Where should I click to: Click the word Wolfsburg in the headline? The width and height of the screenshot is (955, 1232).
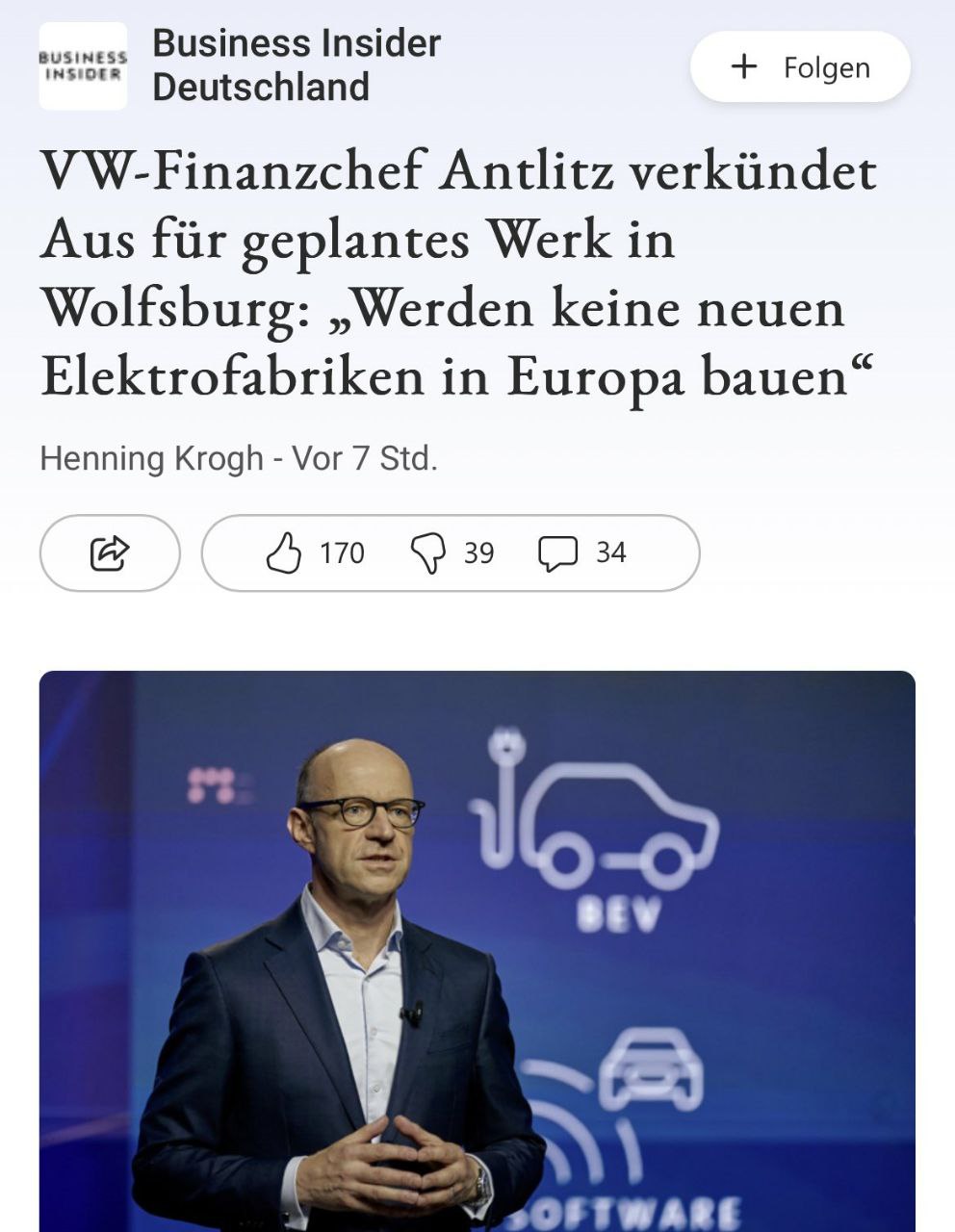169,308
